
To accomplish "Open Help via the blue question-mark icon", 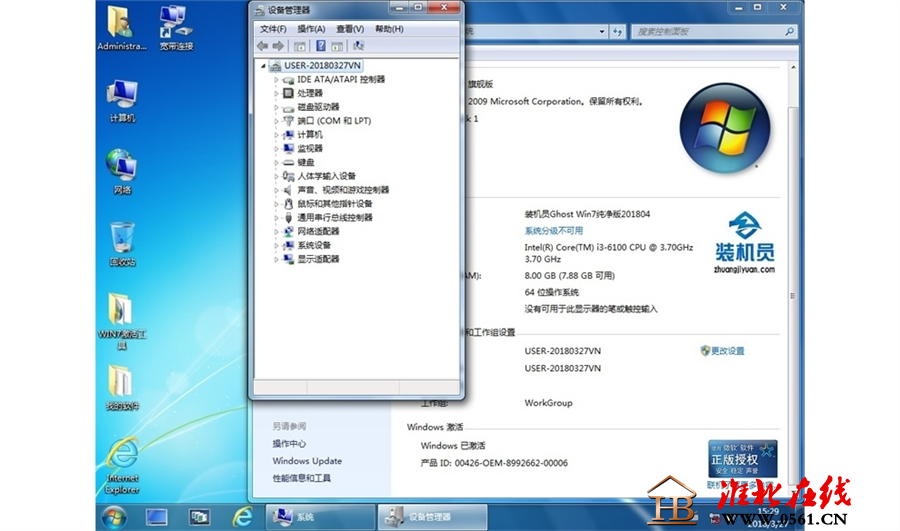I will (x=321, y=46).
